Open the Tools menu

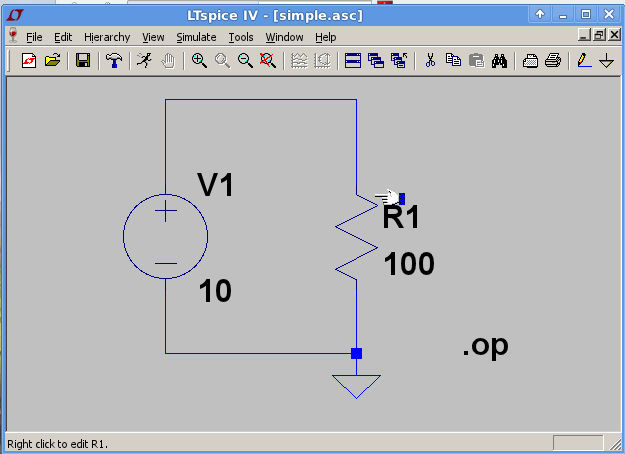(x=241, y=37)
